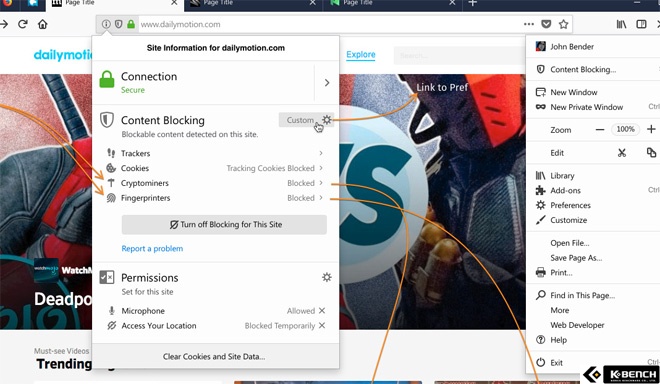Open site information via the info icon
The height and width of the screenshot is (384, 660).
click(x=106, y=24)
